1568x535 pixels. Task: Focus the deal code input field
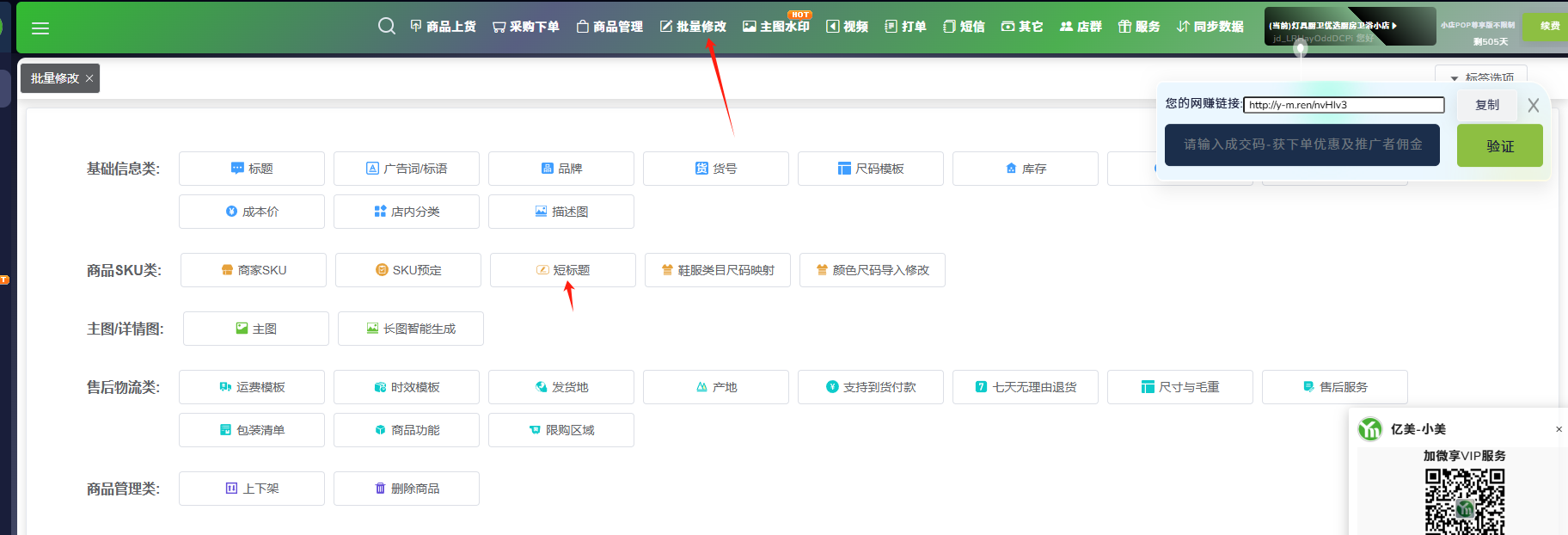tap(1302, 145)
